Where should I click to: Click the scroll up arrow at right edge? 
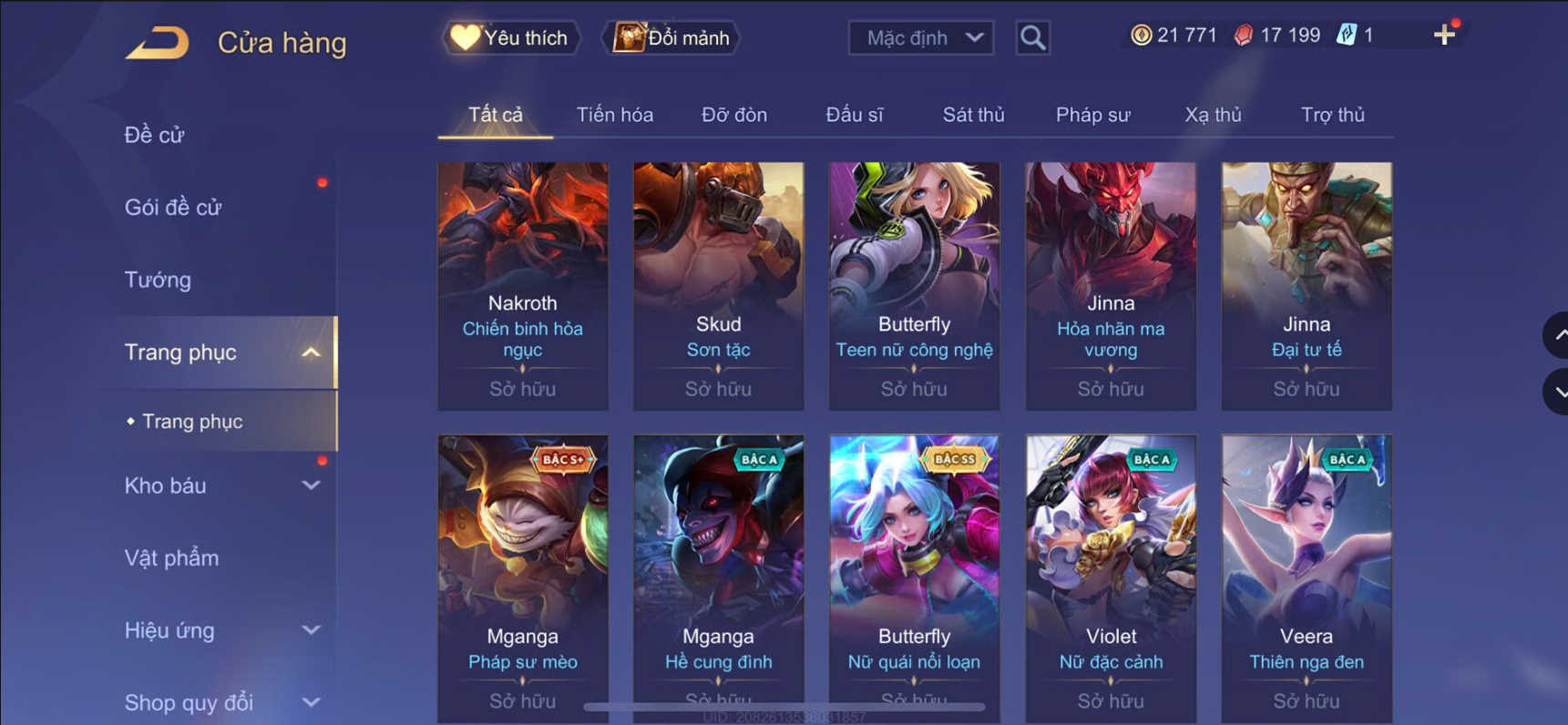pyautogui.click(x=1557, y=335)
